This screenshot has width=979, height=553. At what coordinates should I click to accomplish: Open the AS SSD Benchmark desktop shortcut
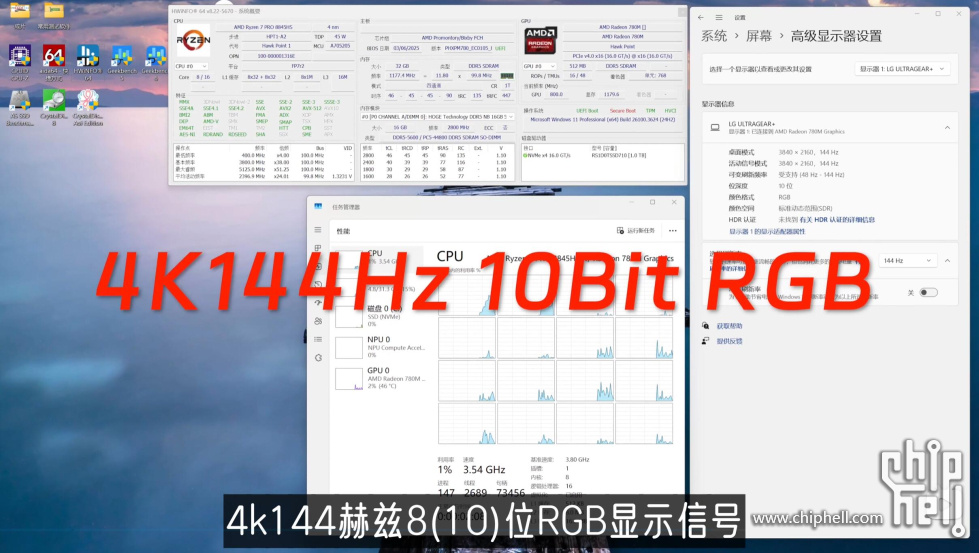coord(19,107)
